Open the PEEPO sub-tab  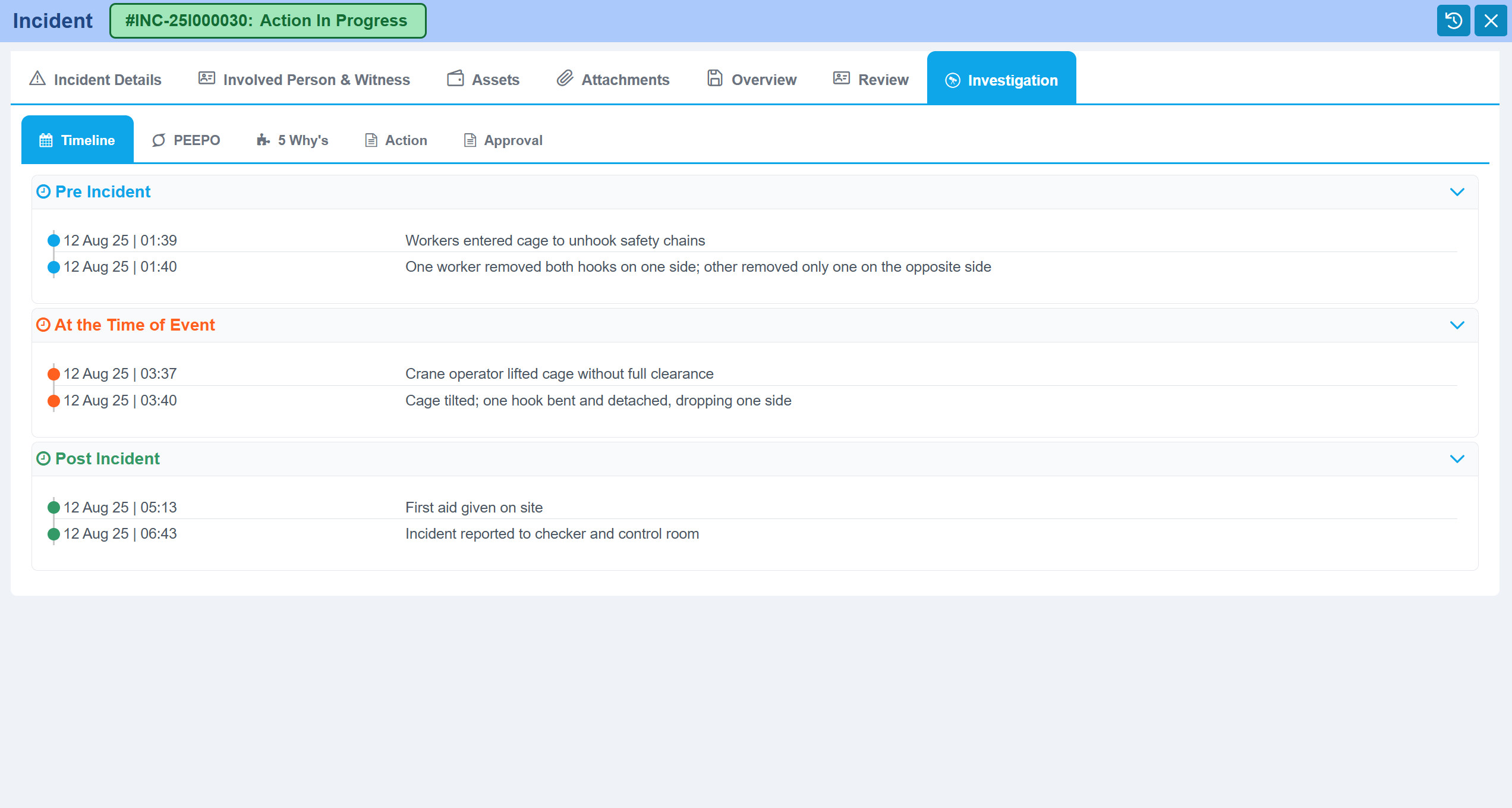pos(186,140)
